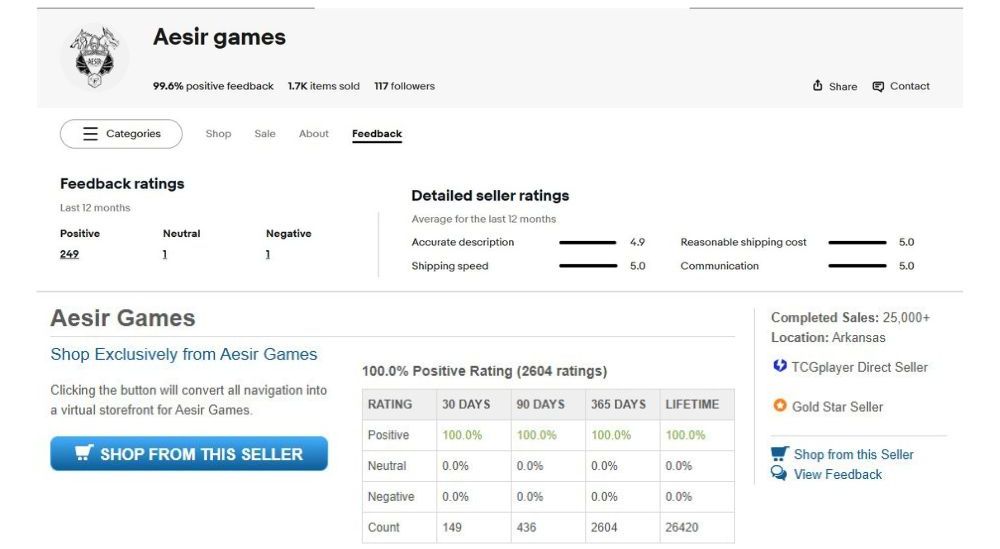Click the '99.6% positive feedback' text

tap(213, 86)
